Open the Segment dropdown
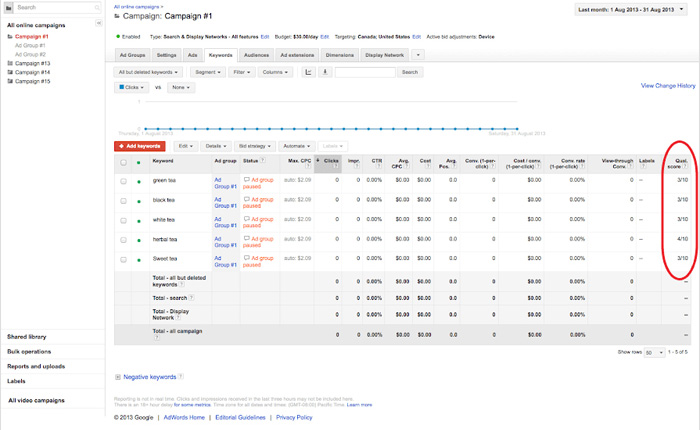Screen dimensions: 700x430 click(208, 72)
